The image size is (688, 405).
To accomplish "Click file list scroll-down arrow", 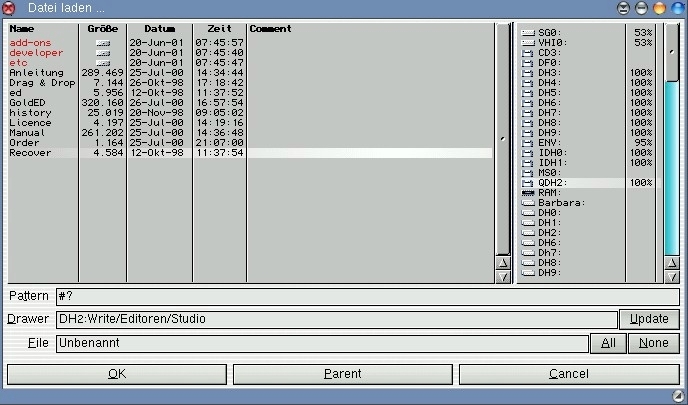I will pos(503,277).
